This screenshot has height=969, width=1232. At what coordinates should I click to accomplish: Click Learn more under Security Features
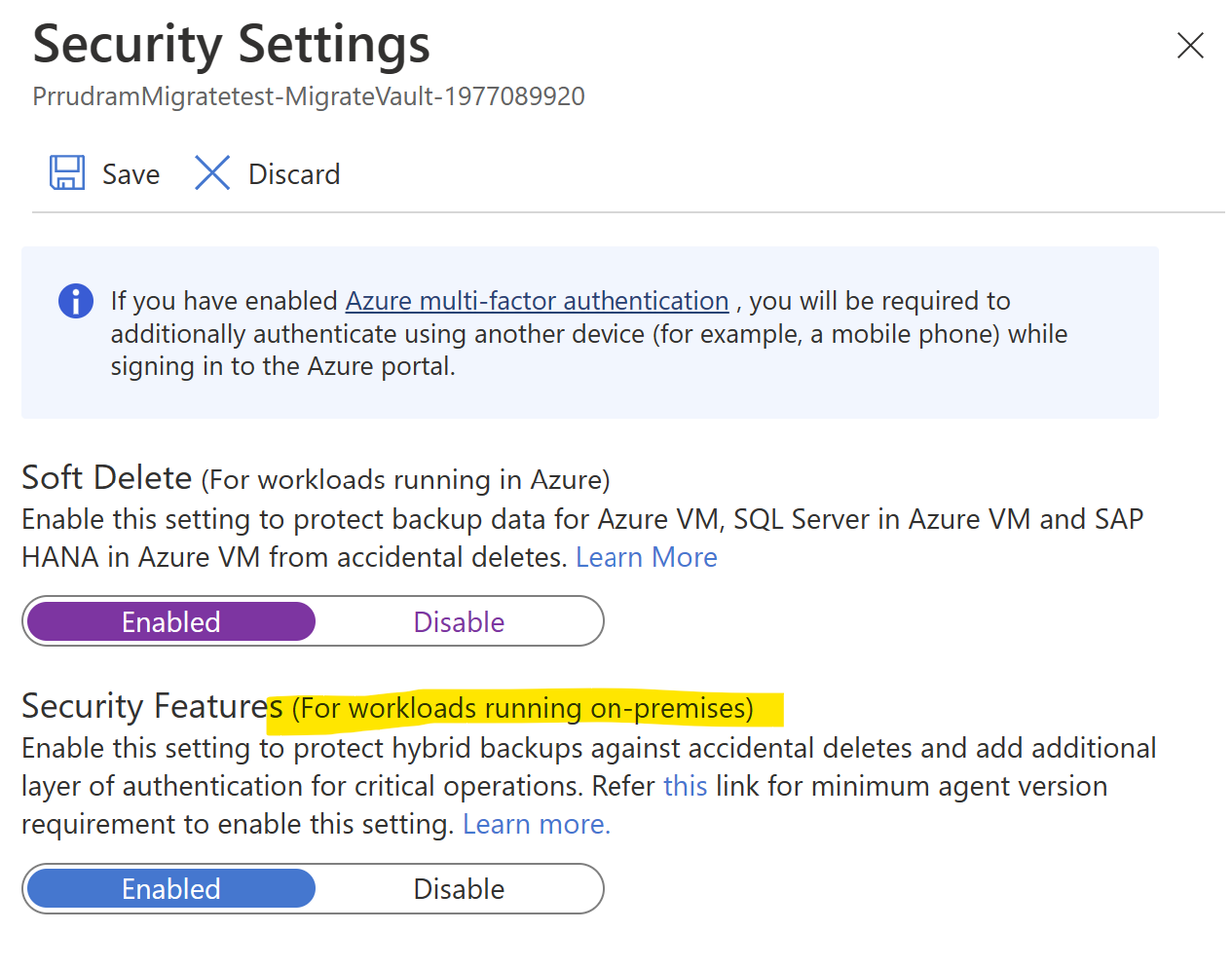(x=535, y=823)
